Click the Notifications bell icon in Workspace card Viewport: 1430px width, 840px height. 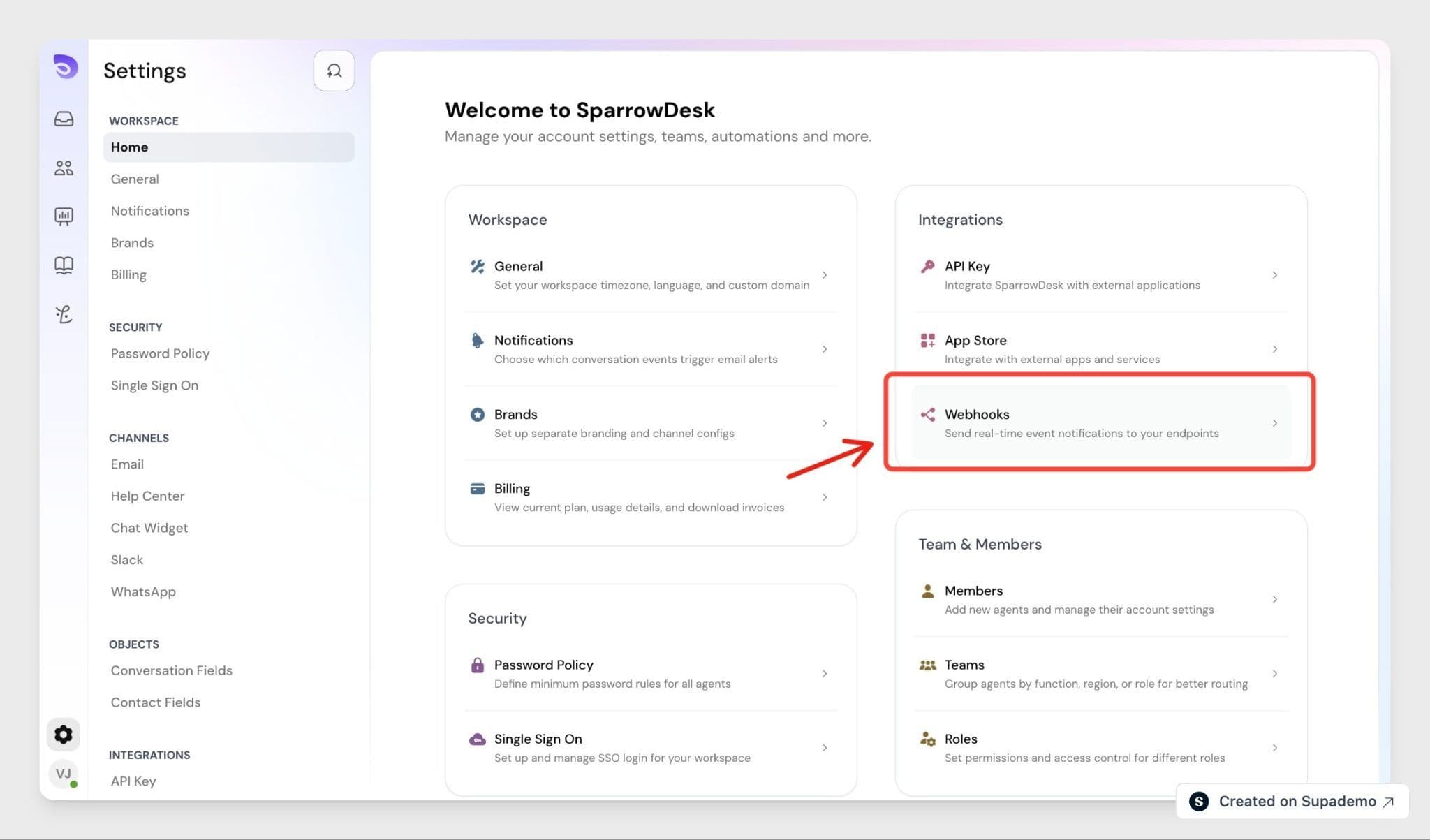pos(478,340)
